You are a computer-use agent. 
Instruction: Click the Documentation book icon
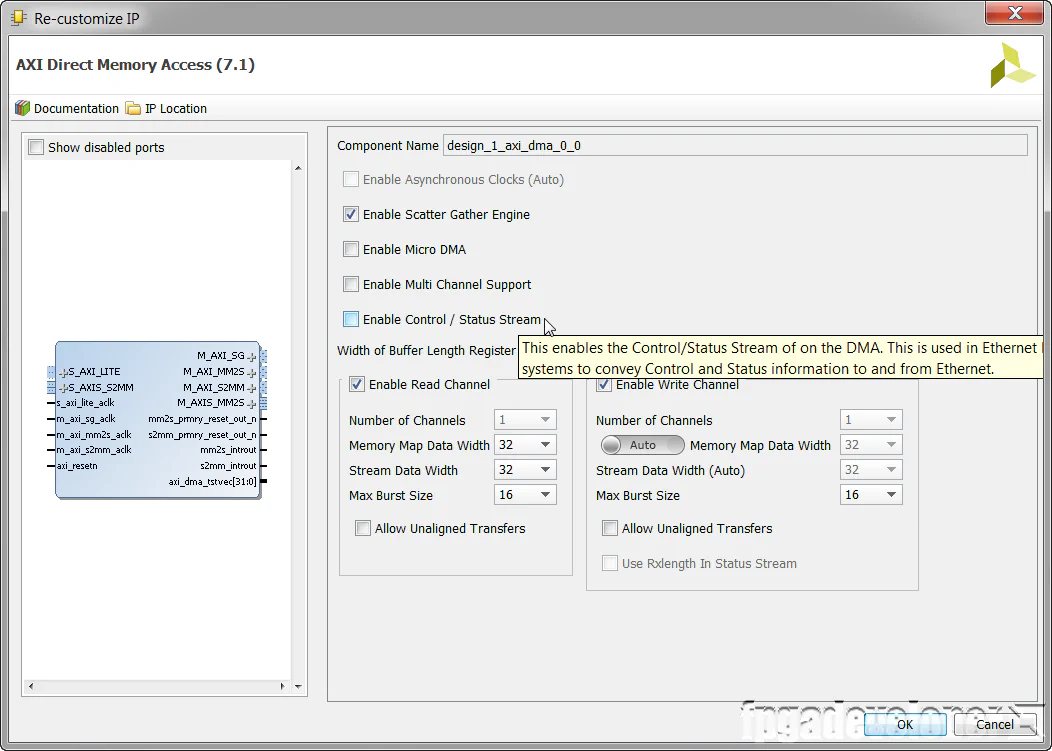click(22, 108)
